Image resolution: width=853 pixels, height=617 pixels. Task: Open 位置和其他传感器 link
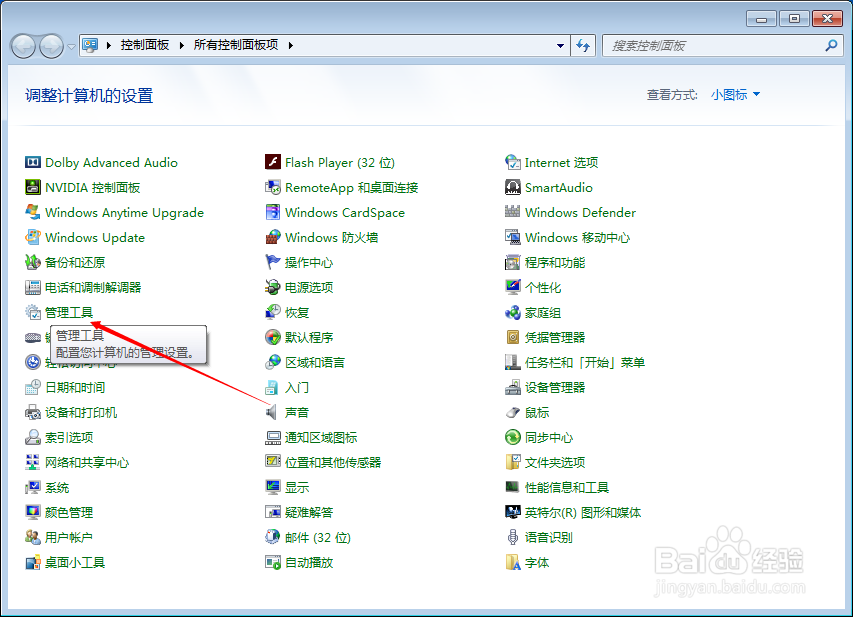coord(333,462)
